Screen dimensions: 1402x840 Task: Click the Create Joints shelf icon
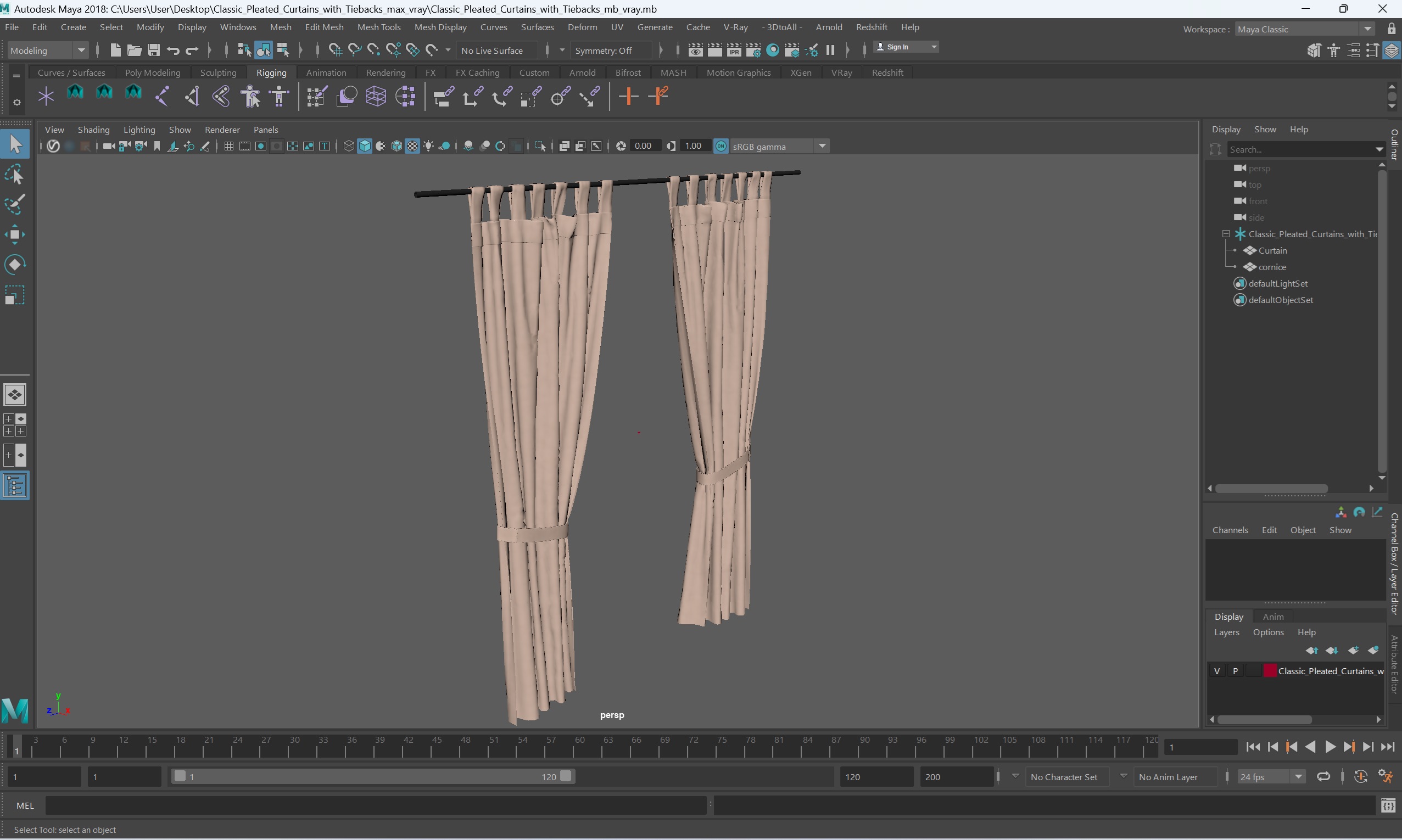point(163,96)
